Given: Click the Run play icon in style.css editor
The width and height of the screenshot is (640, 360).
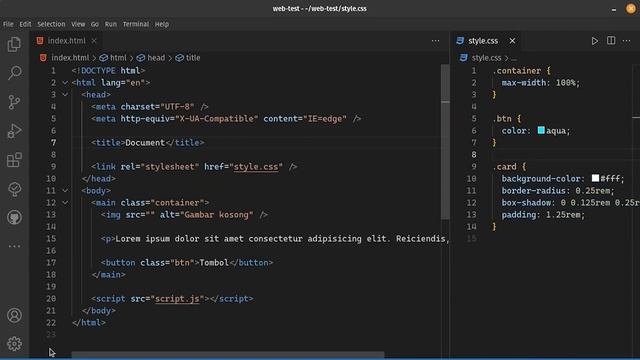Looking at the screenshot, I should [595, 41].
